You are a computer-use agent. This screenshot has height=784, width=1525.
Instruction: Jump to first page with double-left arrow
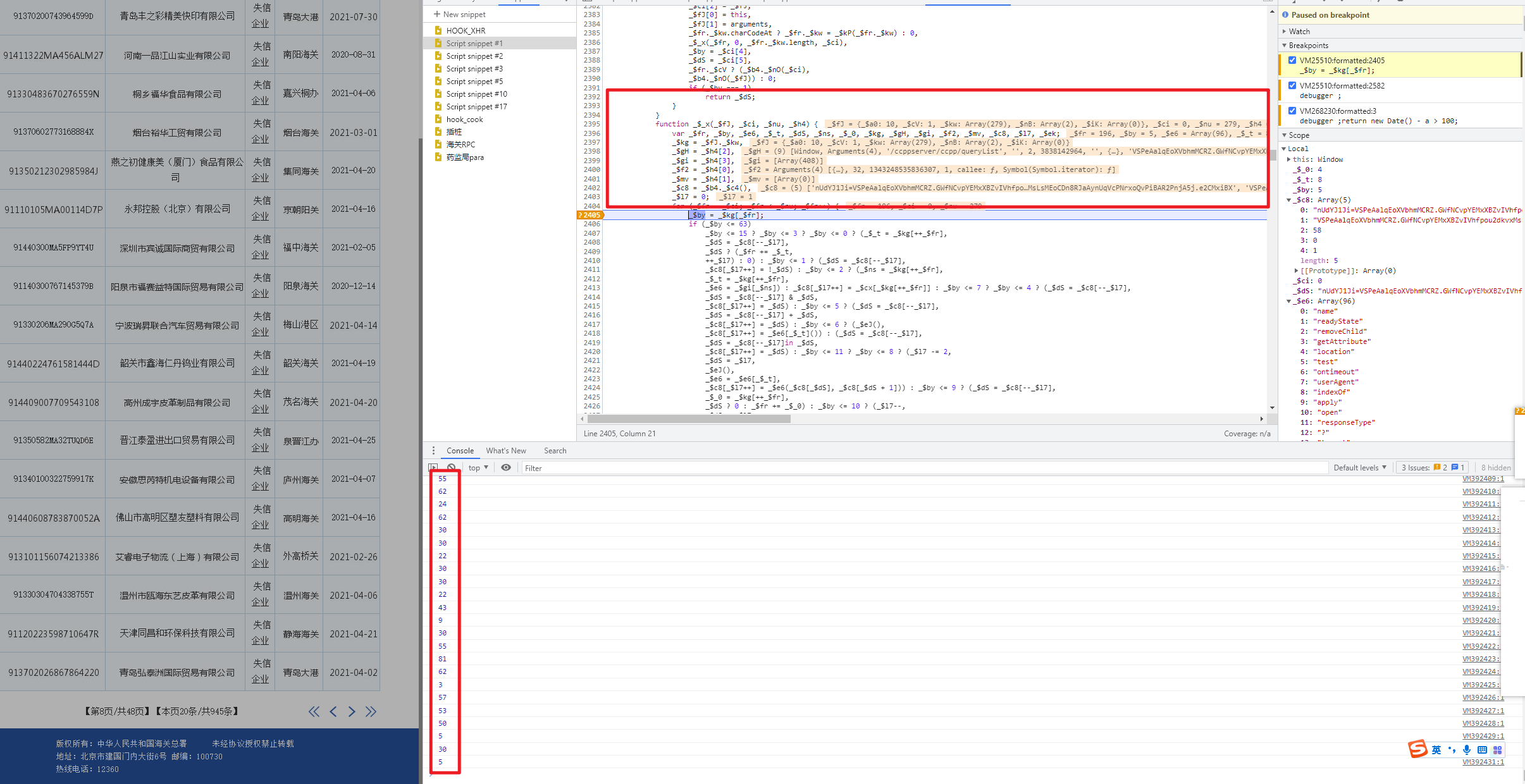click(314, 711)
